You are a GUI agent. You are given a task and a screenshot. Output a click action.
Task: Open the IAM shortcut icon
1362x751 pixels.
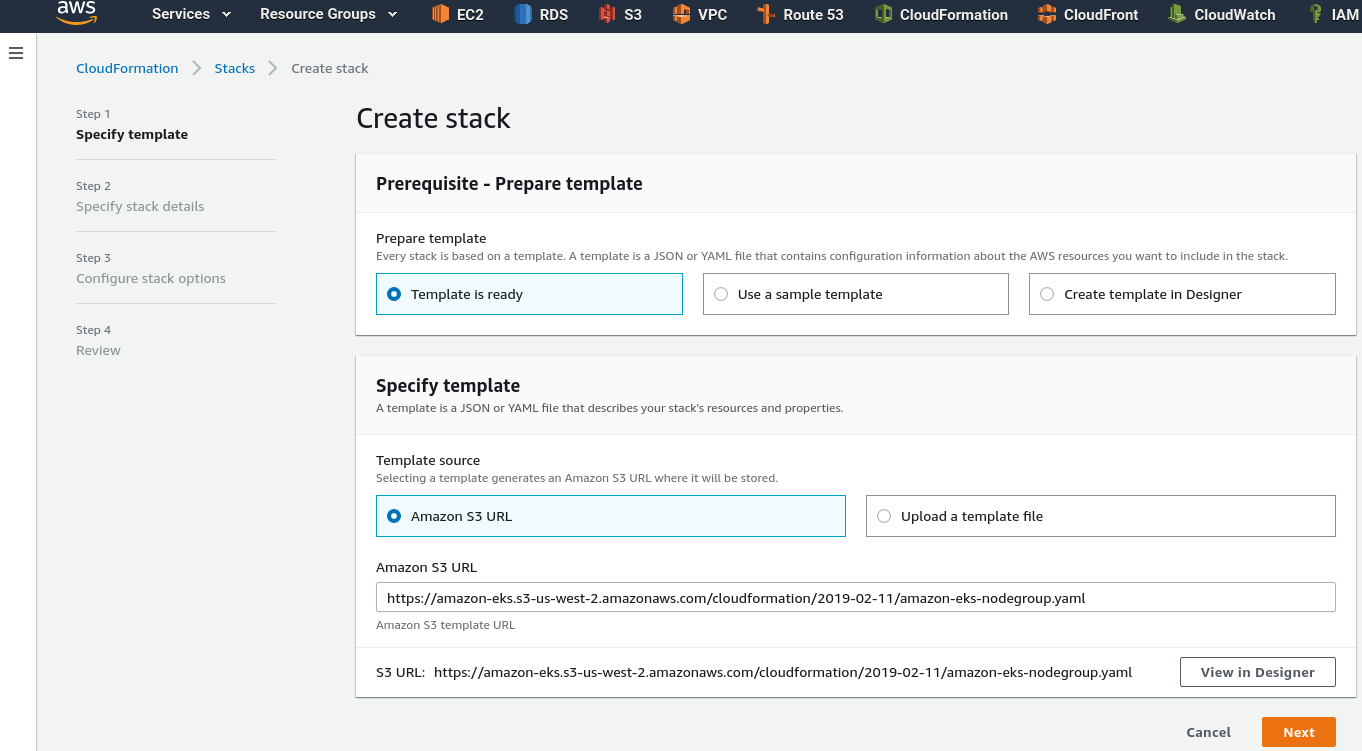point(1315,14)
